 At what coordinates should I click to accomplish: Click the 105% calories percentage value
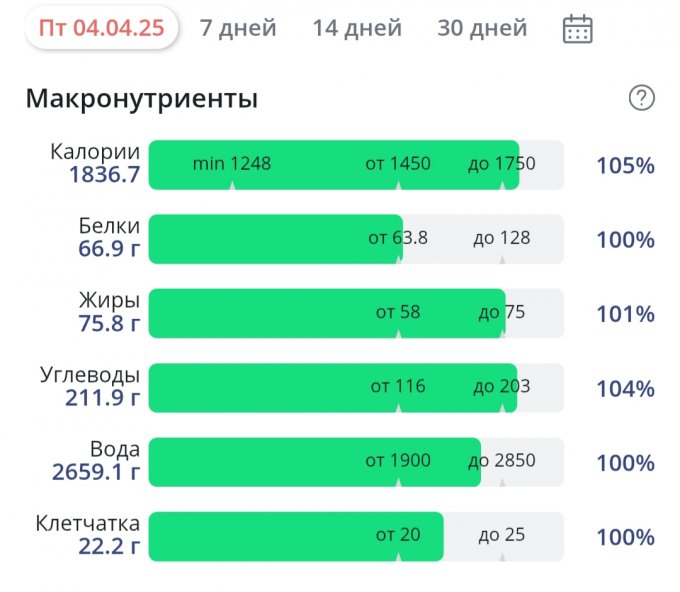pyautogui.click(x=625, y=166)
